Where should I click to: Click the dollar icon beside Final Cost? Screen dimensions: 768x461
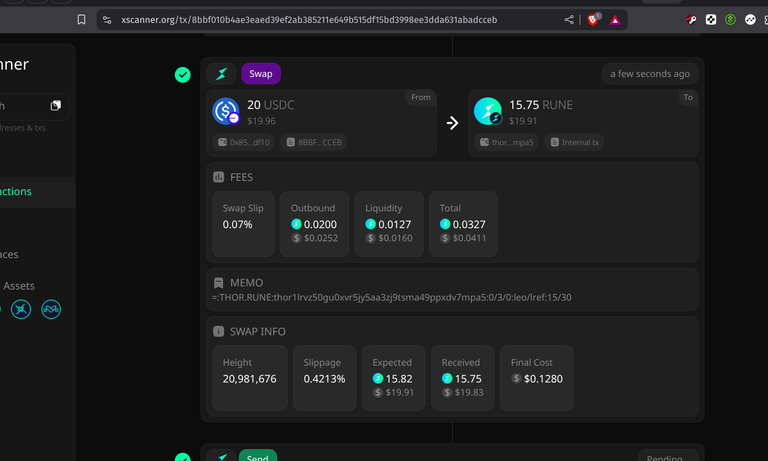[x=516, y=378]
